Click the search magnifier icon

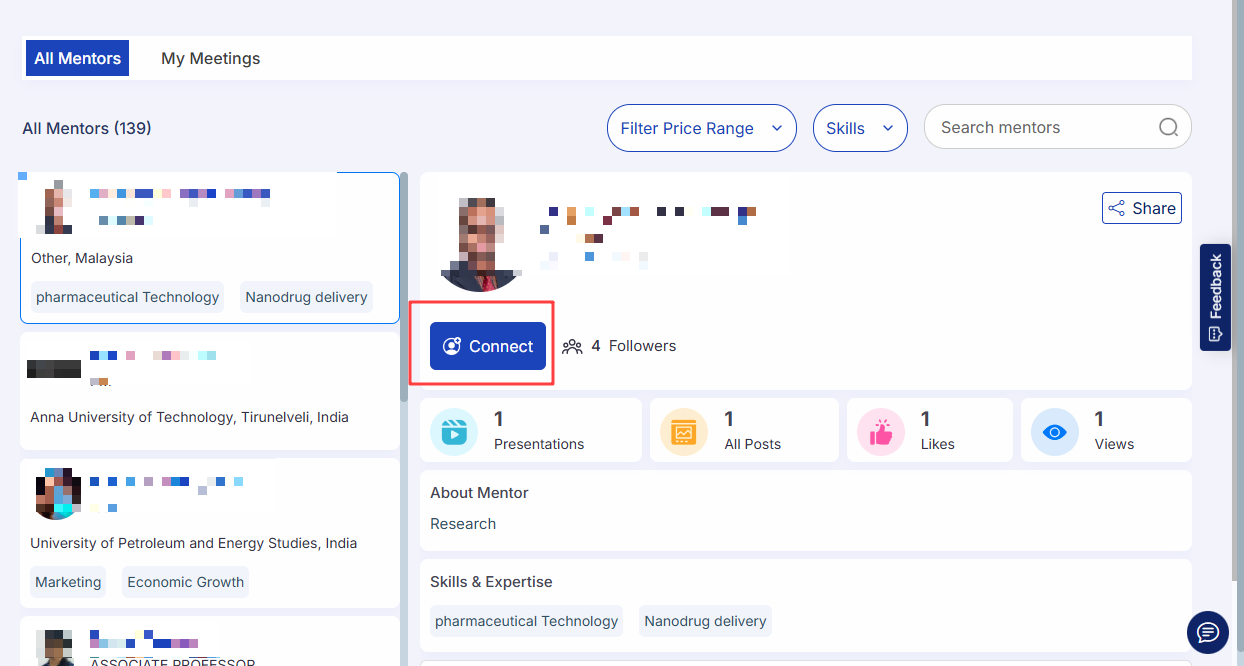[1168, 128]
